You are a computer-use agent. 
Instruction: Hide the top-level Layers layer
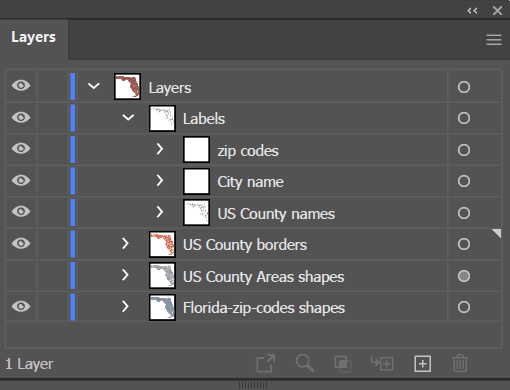click(x=21, y=86)
